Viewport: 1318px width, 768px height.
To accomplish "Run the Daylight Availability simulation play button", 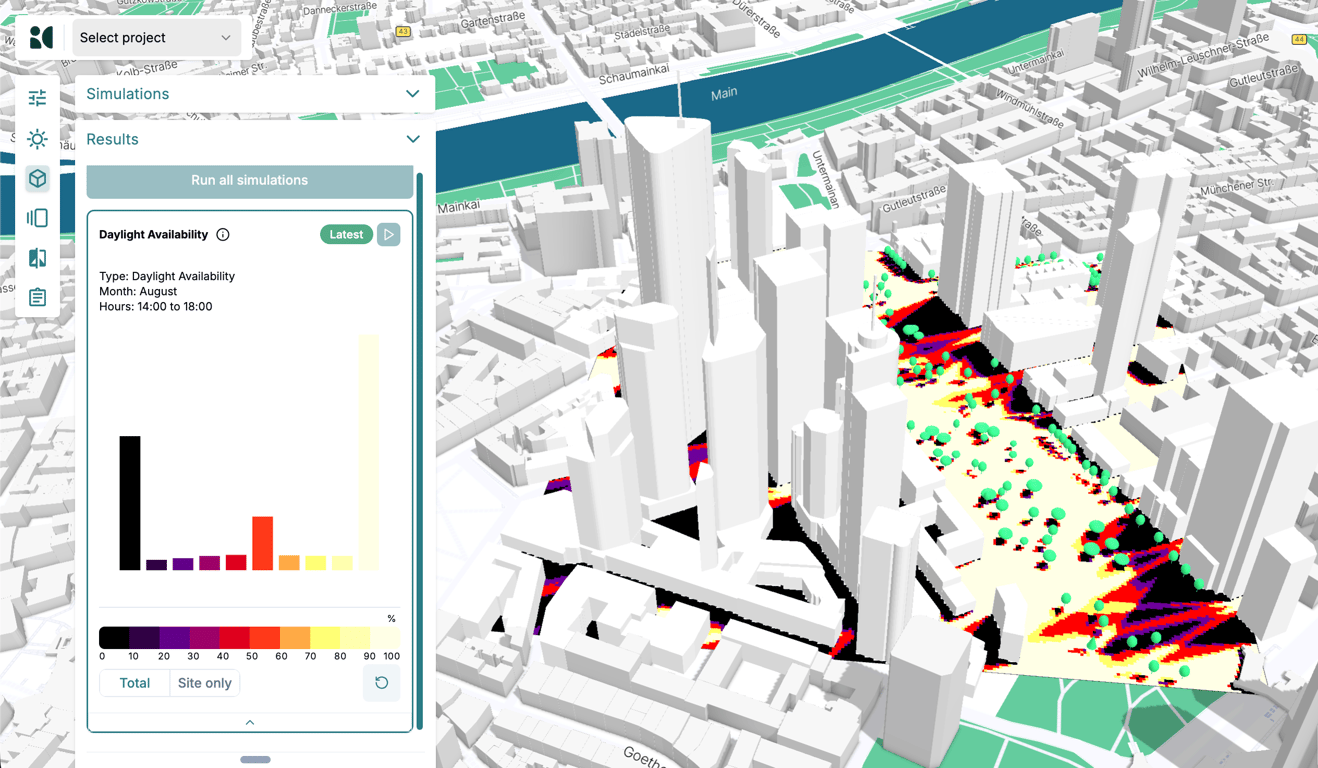I will pyautogui.click(x=389, y=235).
